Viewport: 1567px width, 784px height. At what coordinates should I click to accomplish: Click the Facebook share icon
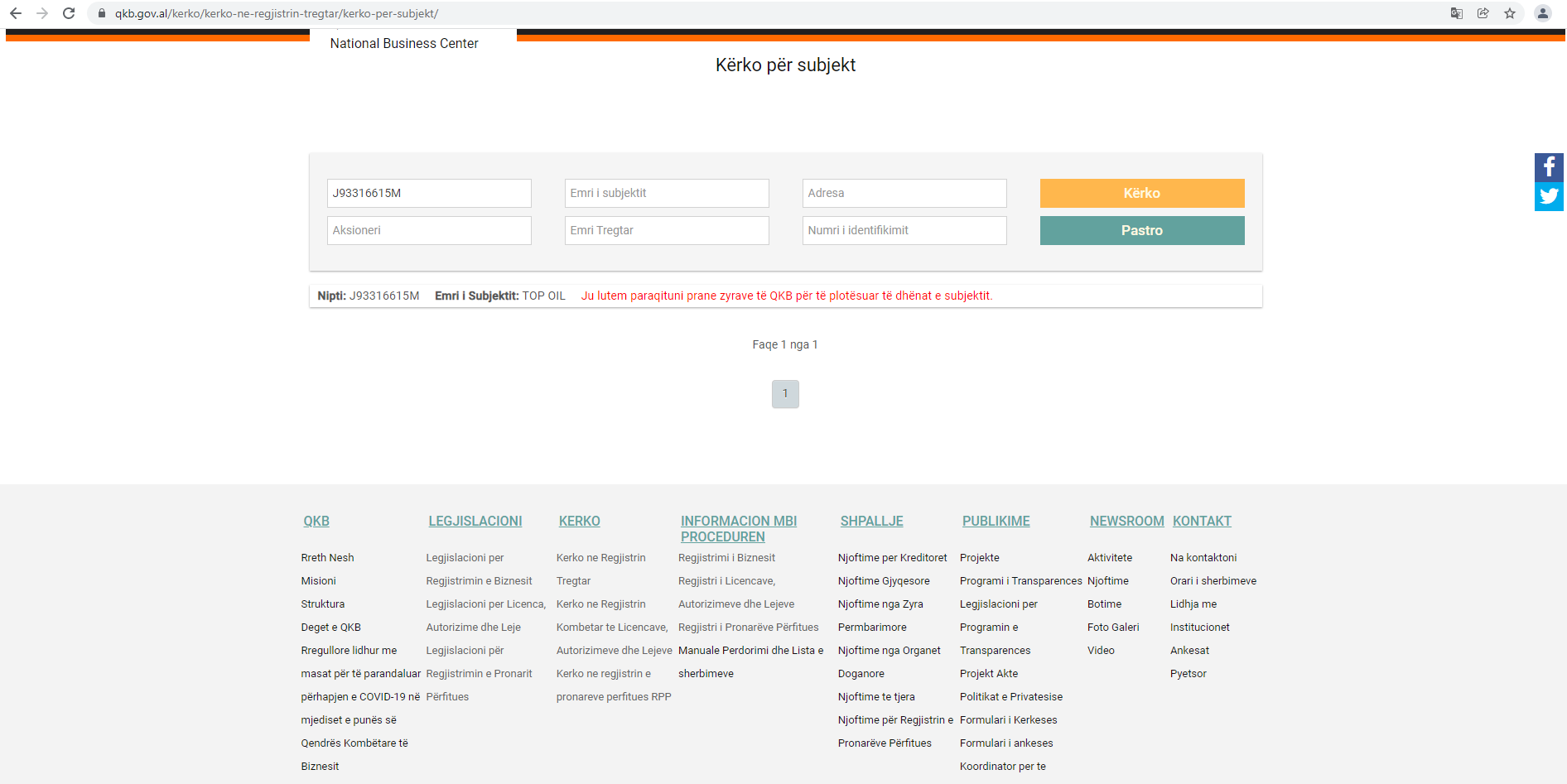point(1548,167)
